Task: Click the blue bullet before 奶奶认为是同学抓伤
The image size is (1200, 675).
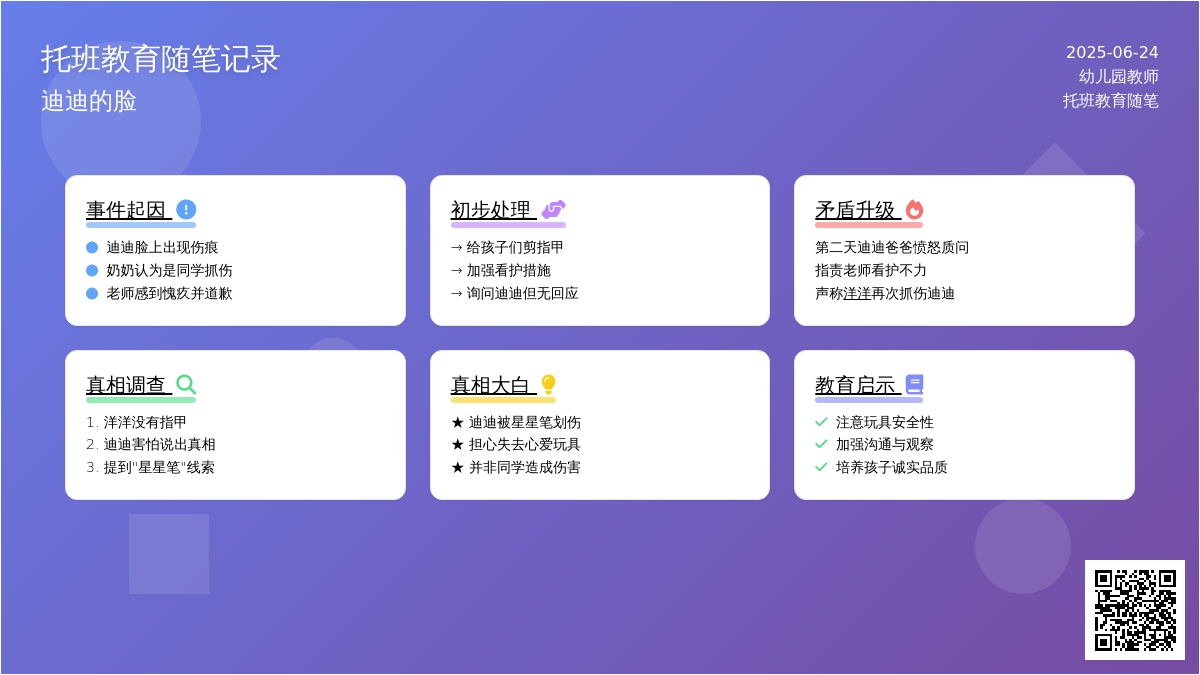Action: tap(92, 270)
